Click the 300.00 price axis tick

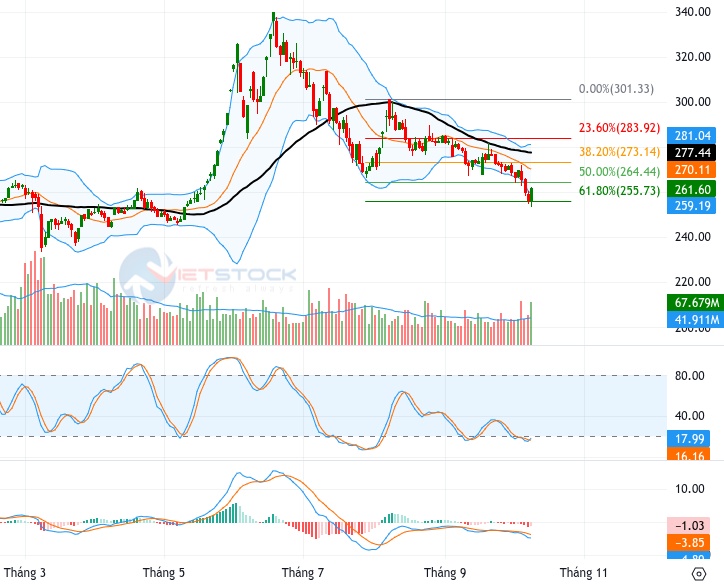(x=693, y=102)
